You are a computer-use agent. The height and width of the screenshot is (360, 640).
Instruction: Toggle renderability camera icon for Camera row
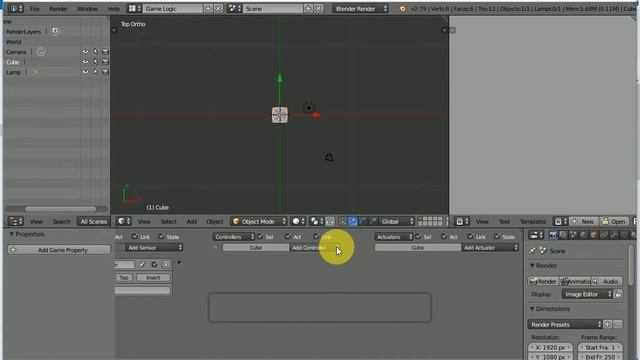pyautogui.click(x=105, y=52)
